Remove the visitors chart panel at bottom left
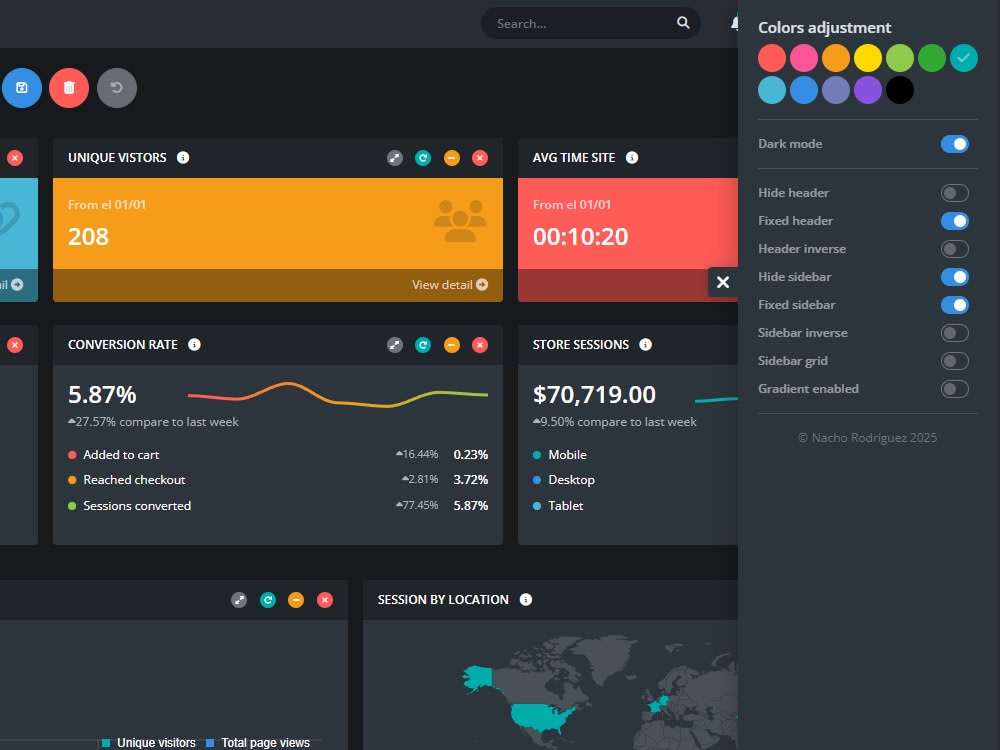 click(x=325, y=600)
